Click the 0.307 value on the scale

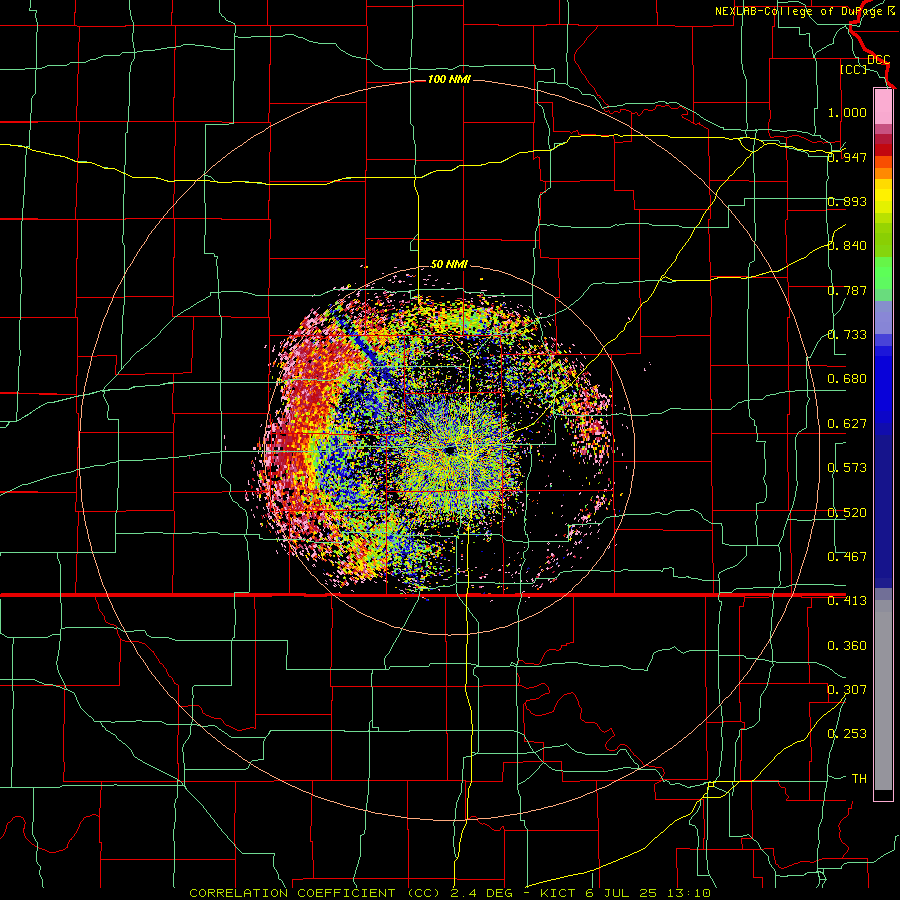click(x=847, y=690)
